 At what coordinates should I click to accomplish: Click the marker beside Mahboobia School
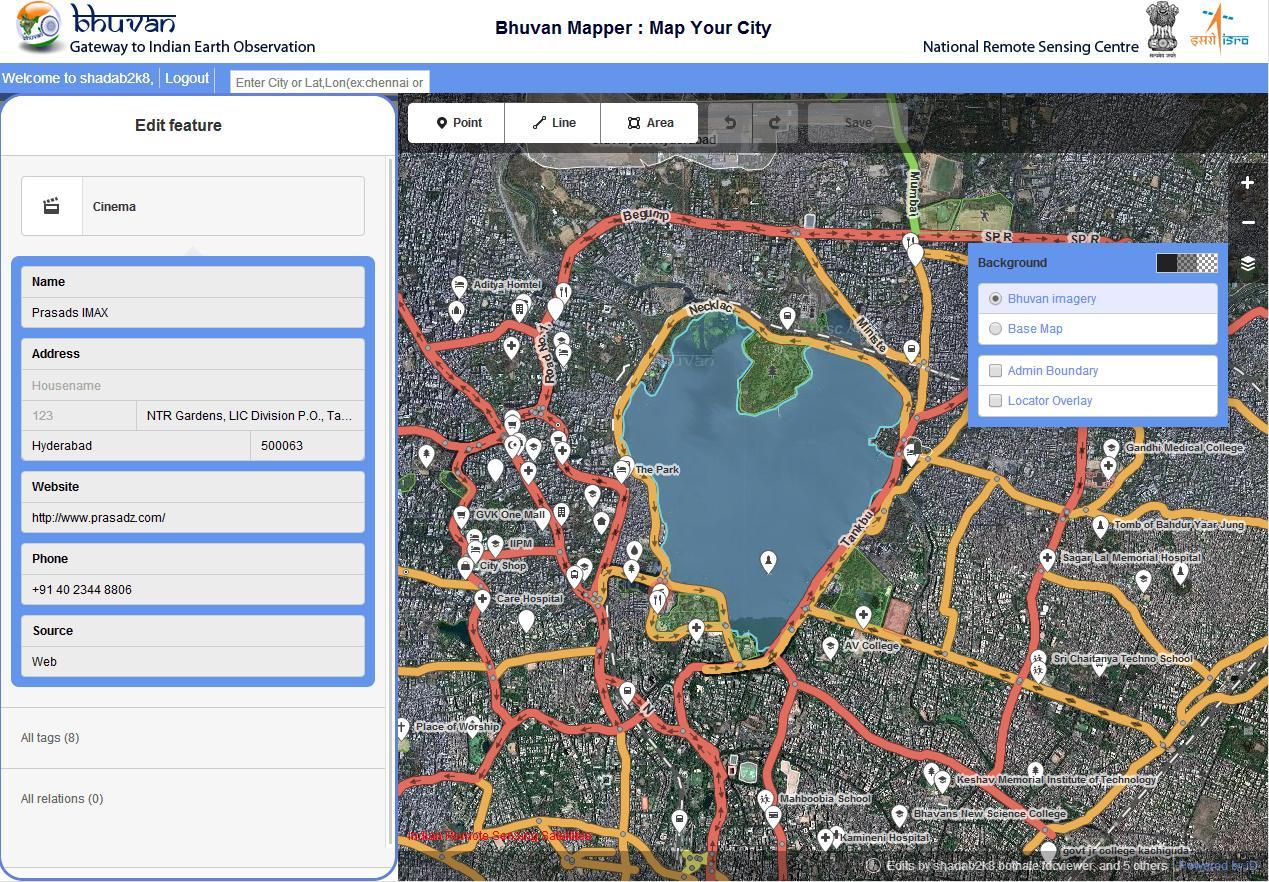click(x=765, y=800)
